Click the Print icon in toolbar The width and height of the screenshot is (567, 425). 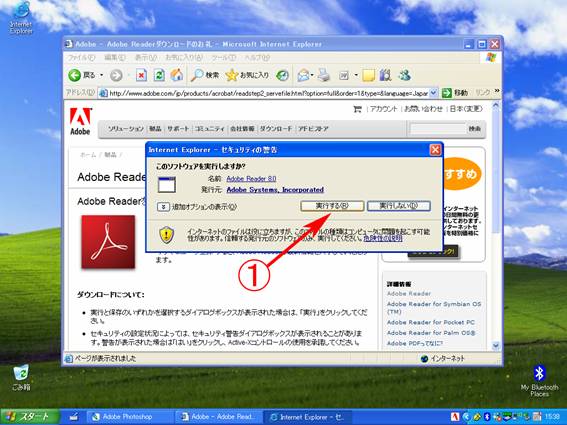[x=324, y=75]
